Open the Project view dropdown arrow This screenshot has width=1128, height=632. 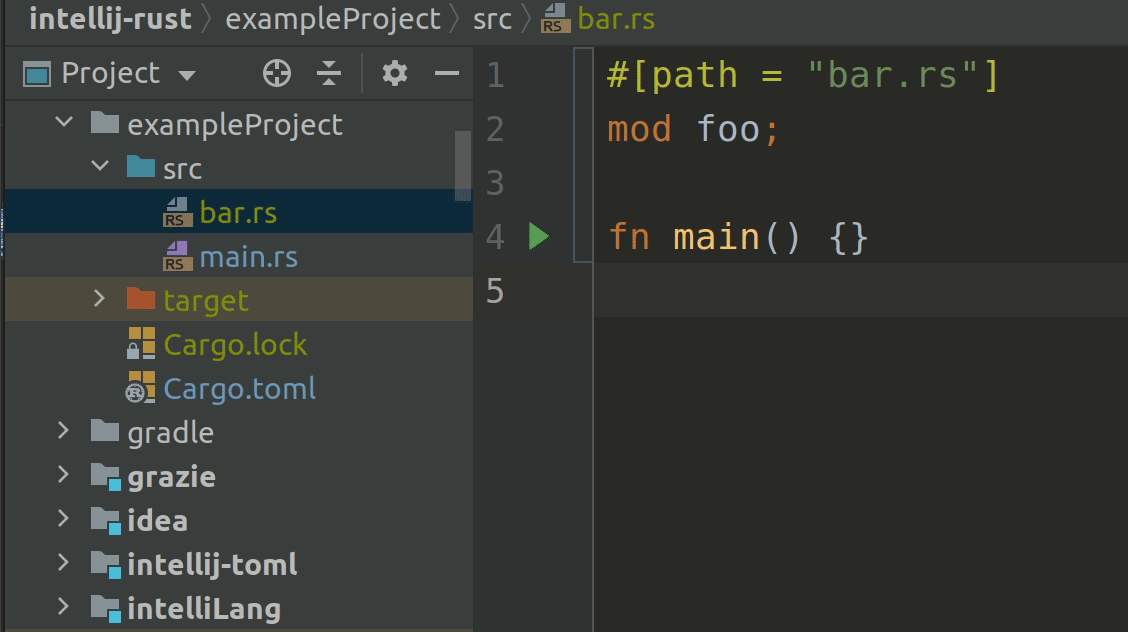187,75
